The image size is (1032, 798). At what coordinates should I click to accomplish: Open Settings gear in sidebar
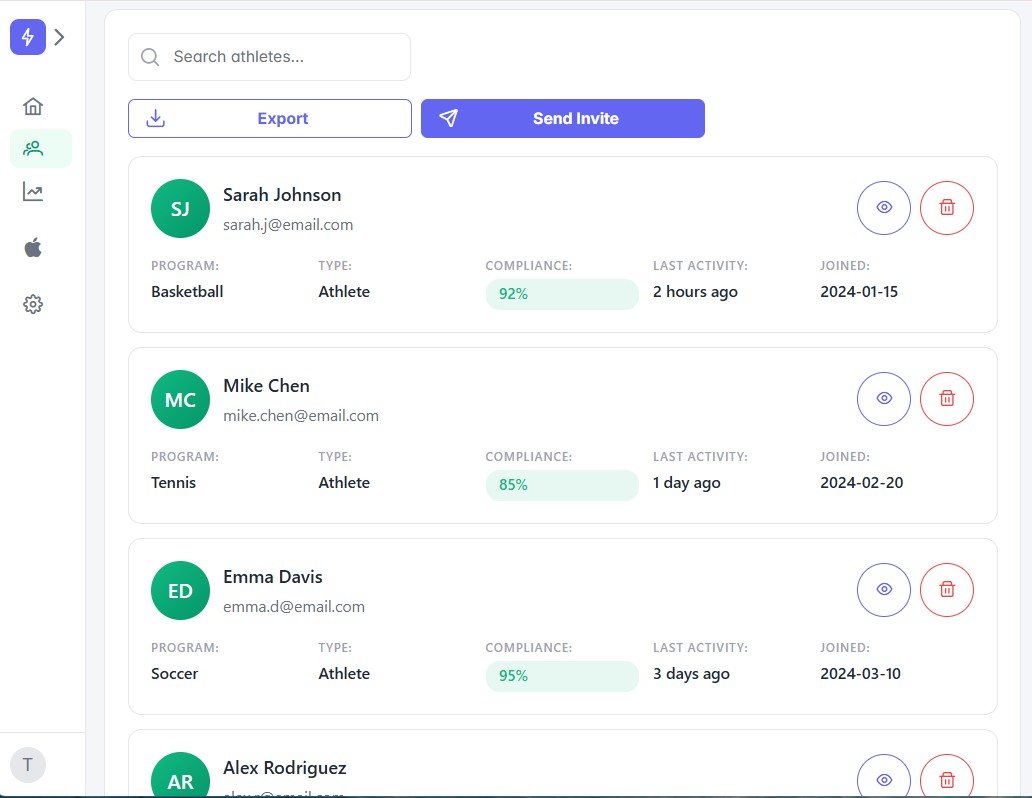[33, 304]
